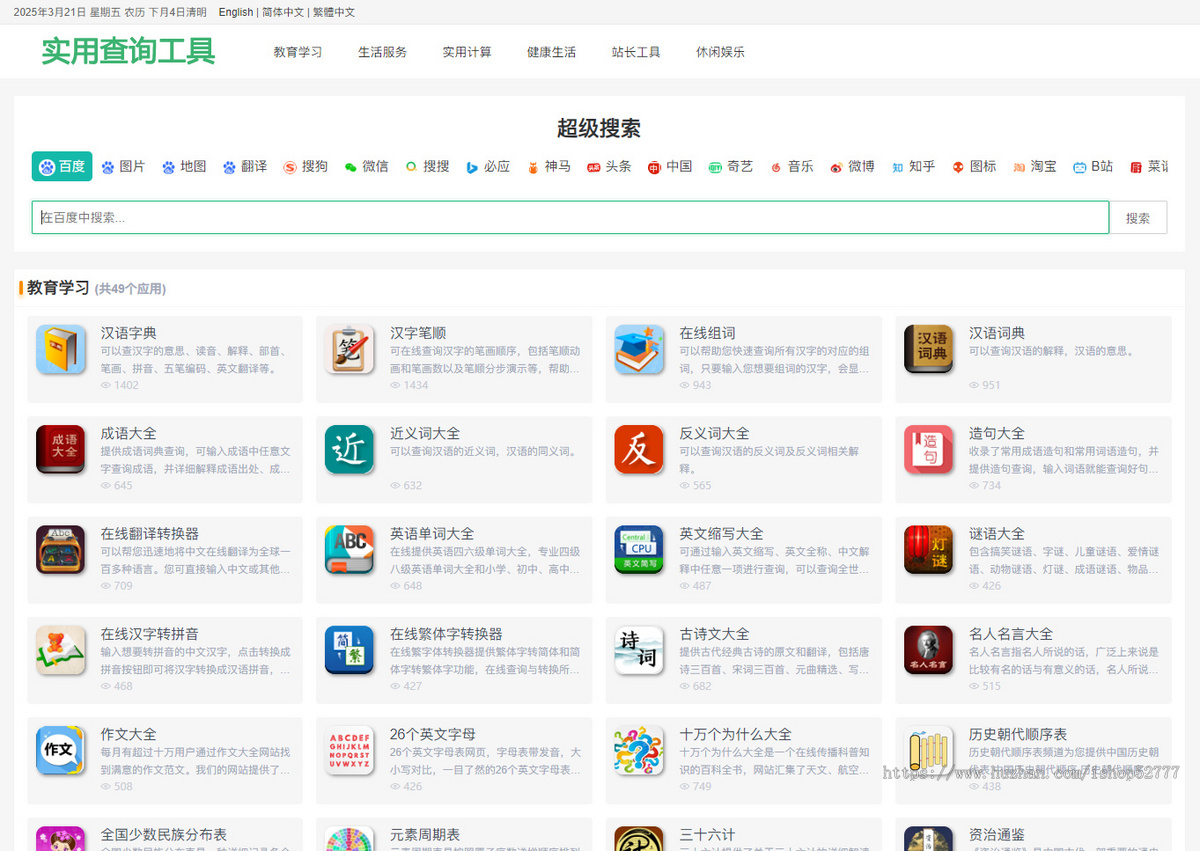Select the 神马 search engine
The width and height of the screenshot is (1200, 851).
coord(549,167)
